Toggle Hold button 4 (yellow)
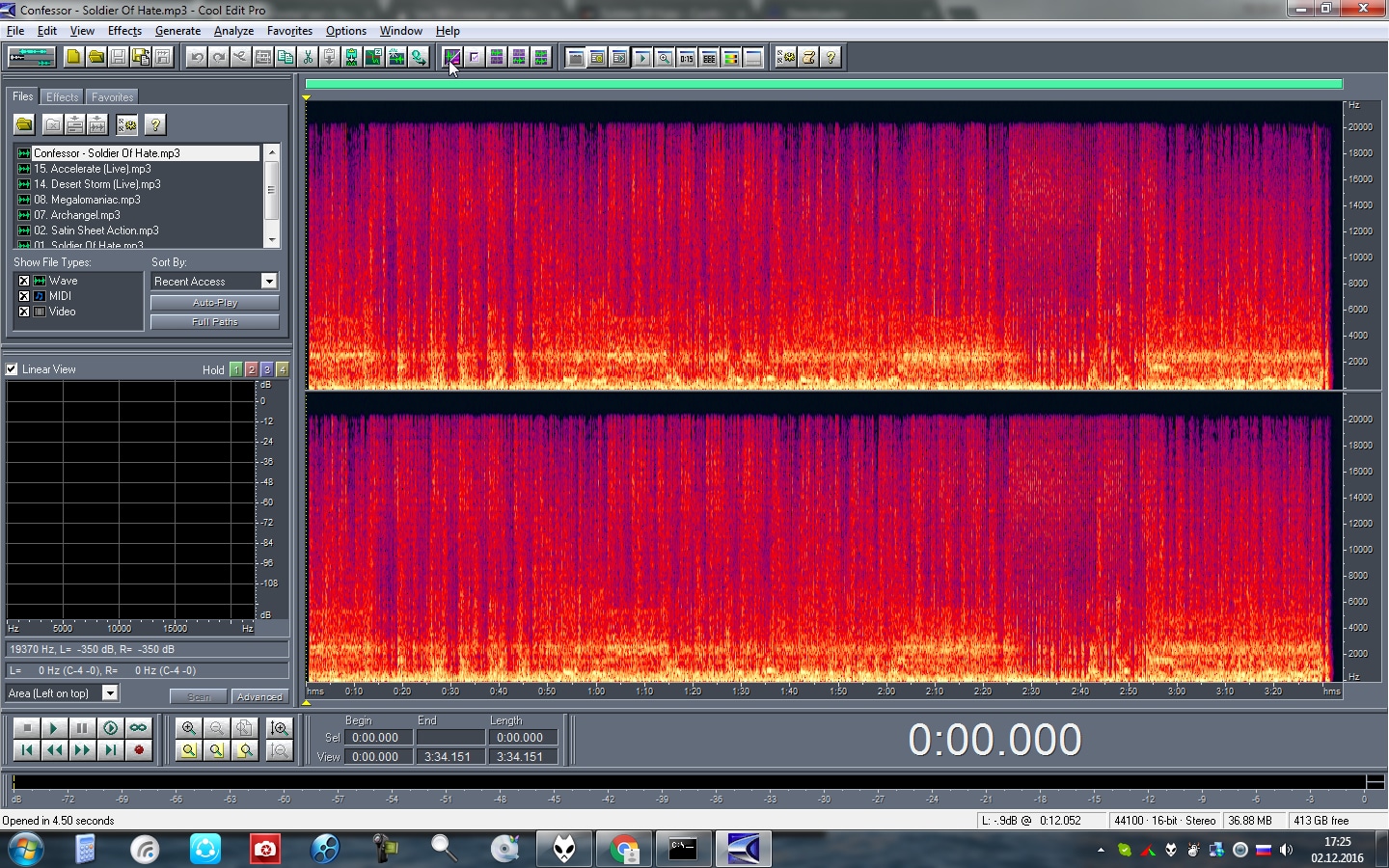1389x868 pixels. click(282, 369)
